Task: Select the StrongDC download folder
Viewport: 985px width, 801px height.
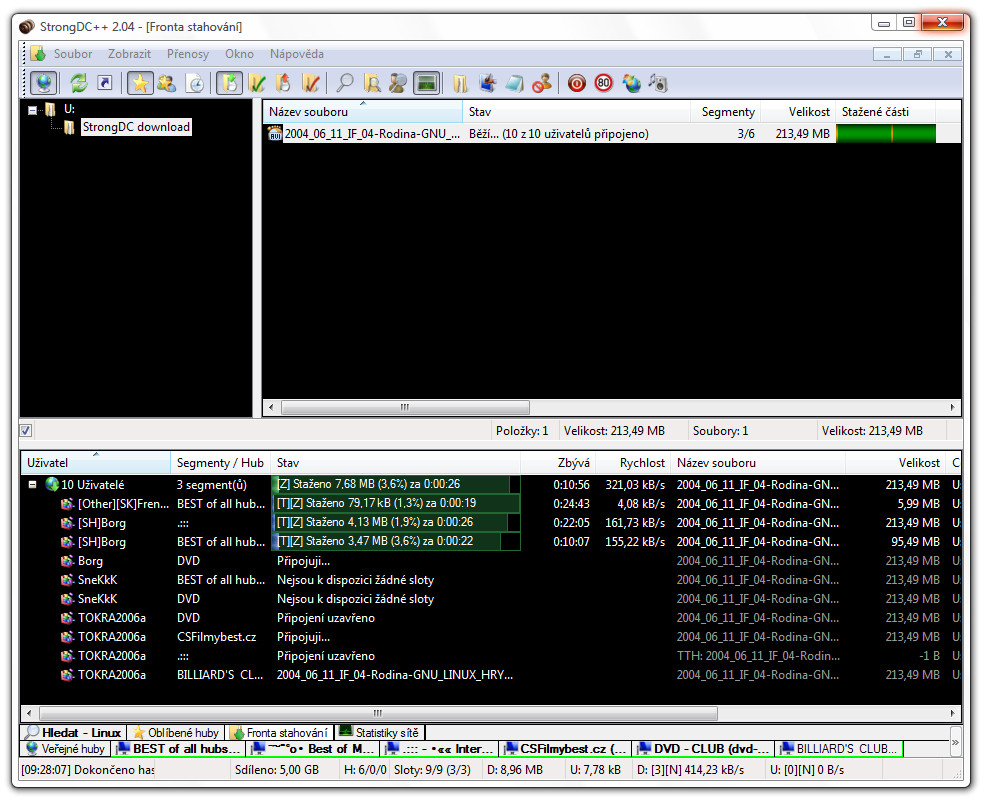Action: click(136, 127)
